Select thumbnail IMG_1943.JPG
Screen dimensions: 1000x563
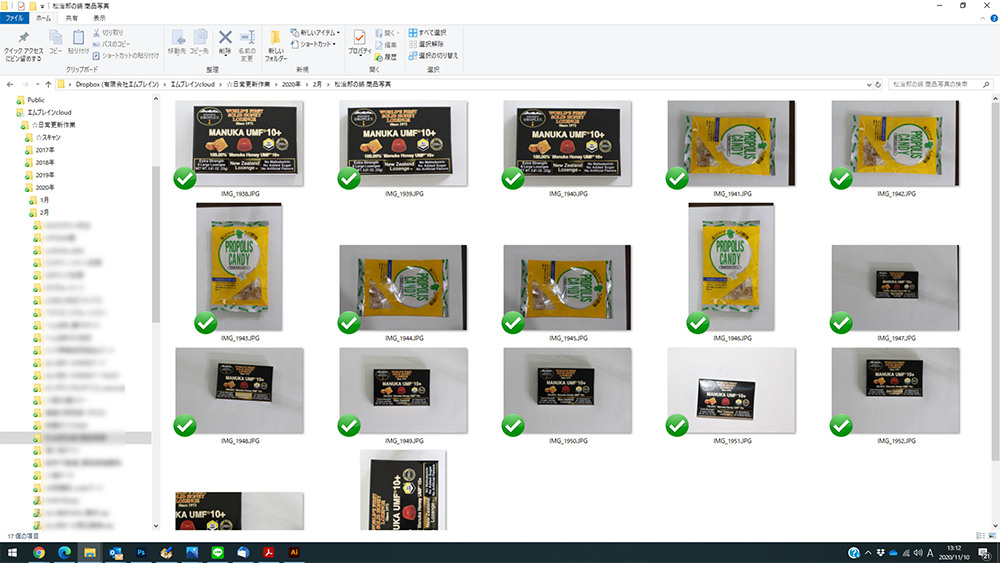point(239,267)
